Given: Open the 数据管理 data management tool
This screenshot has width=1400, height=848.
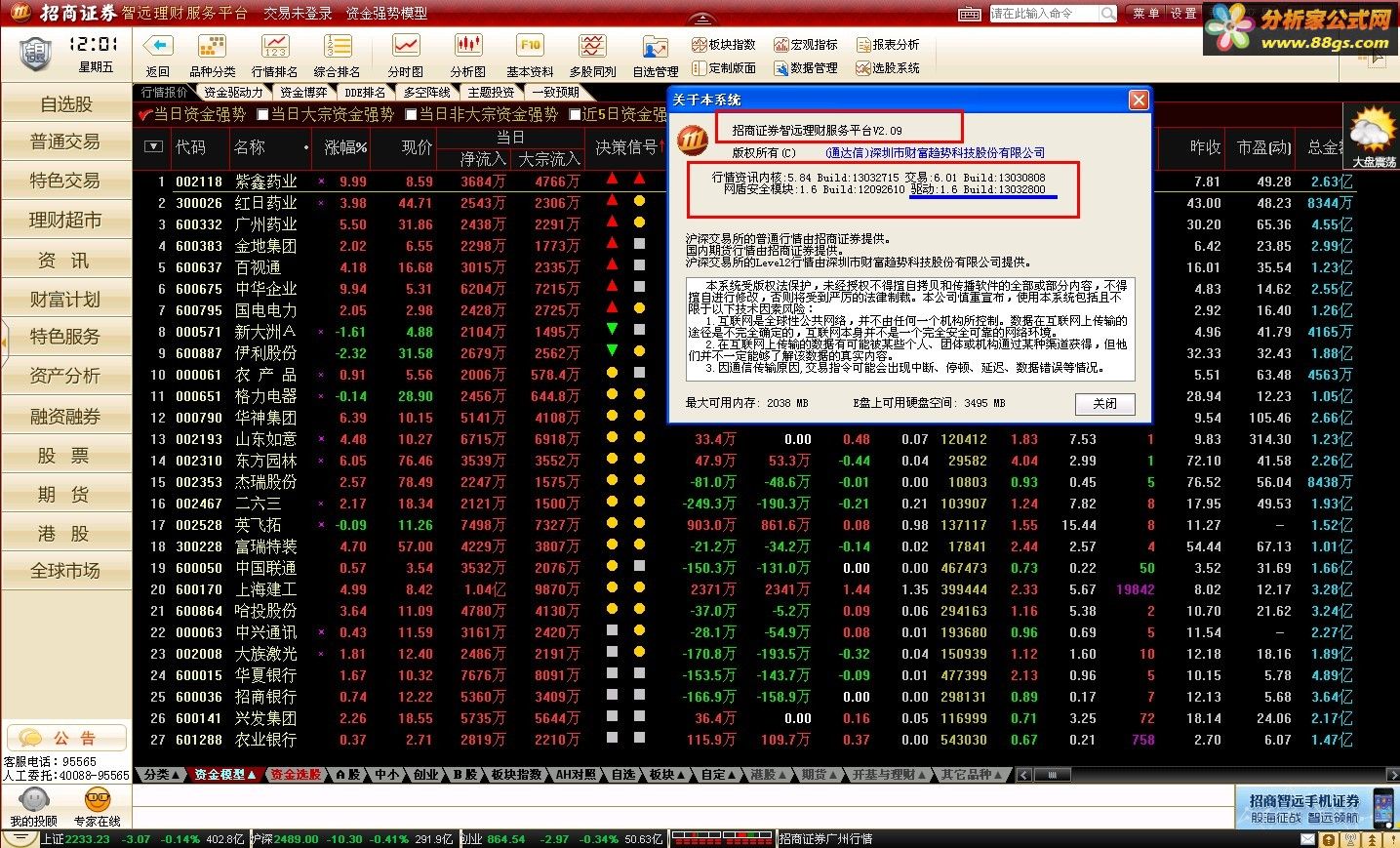Looking at the screenshot, I should pos(806,67).
